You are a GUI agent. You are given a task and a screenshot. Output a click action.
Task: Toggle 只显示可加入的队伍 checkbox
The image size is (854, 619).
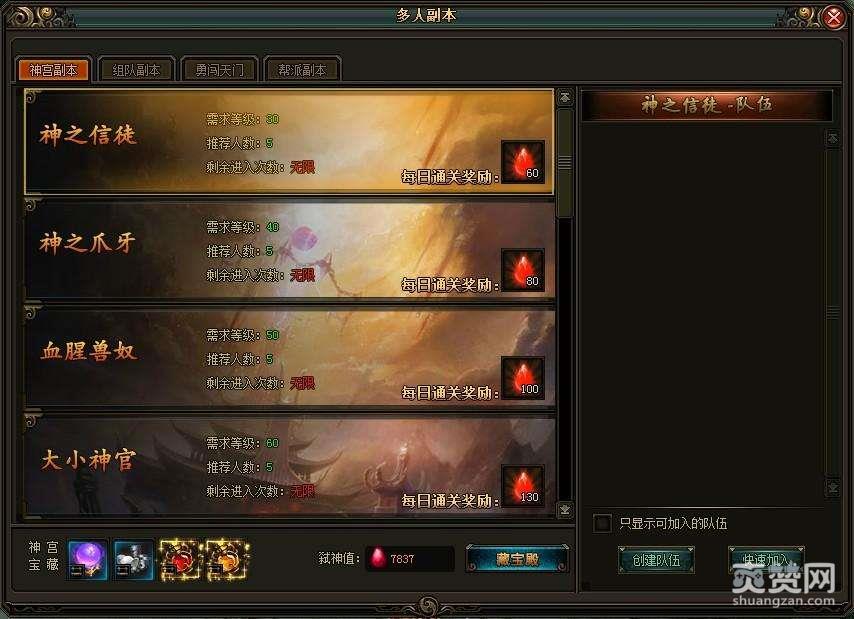click(x=602, y=523)
